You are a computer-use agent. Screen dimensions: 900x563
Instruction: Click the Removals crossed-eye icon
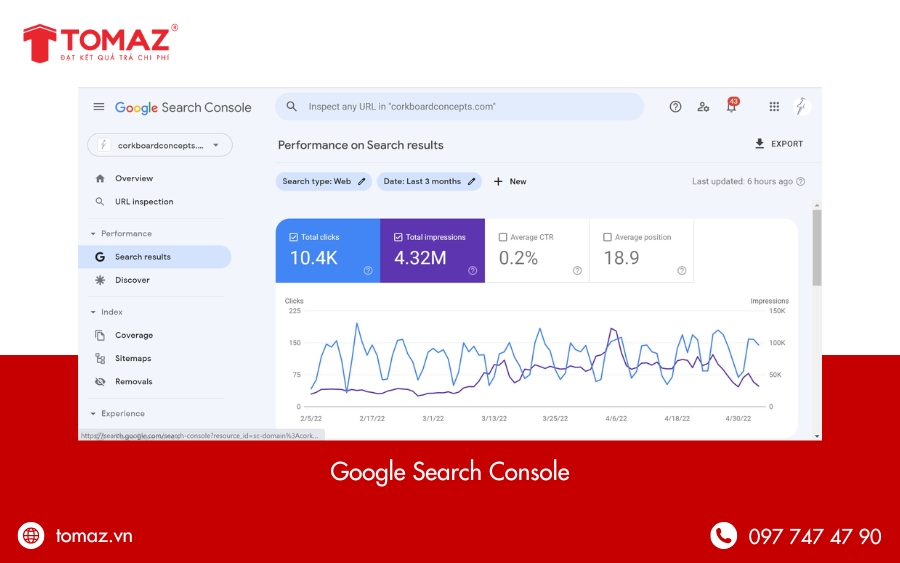coord(100,382)
